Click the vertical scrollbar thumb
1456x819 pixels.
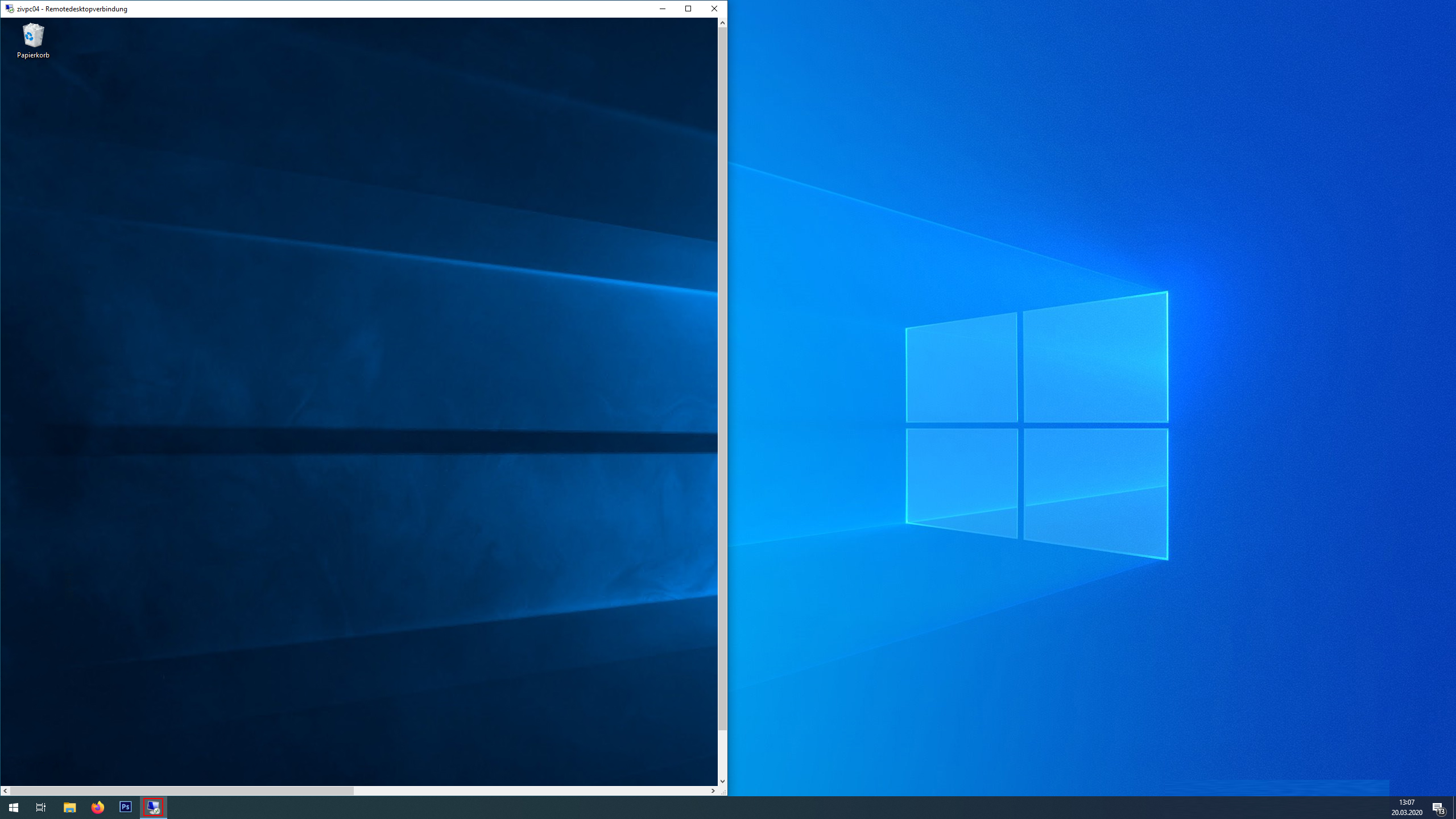722,378
